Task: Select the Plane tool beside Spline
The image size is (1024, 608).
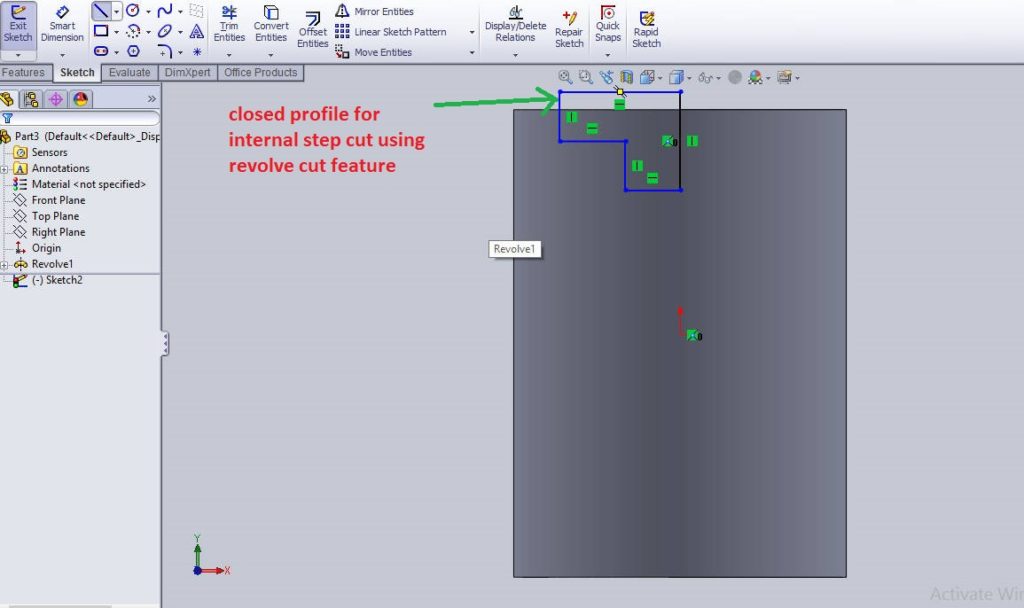Action: coord(196,10)
